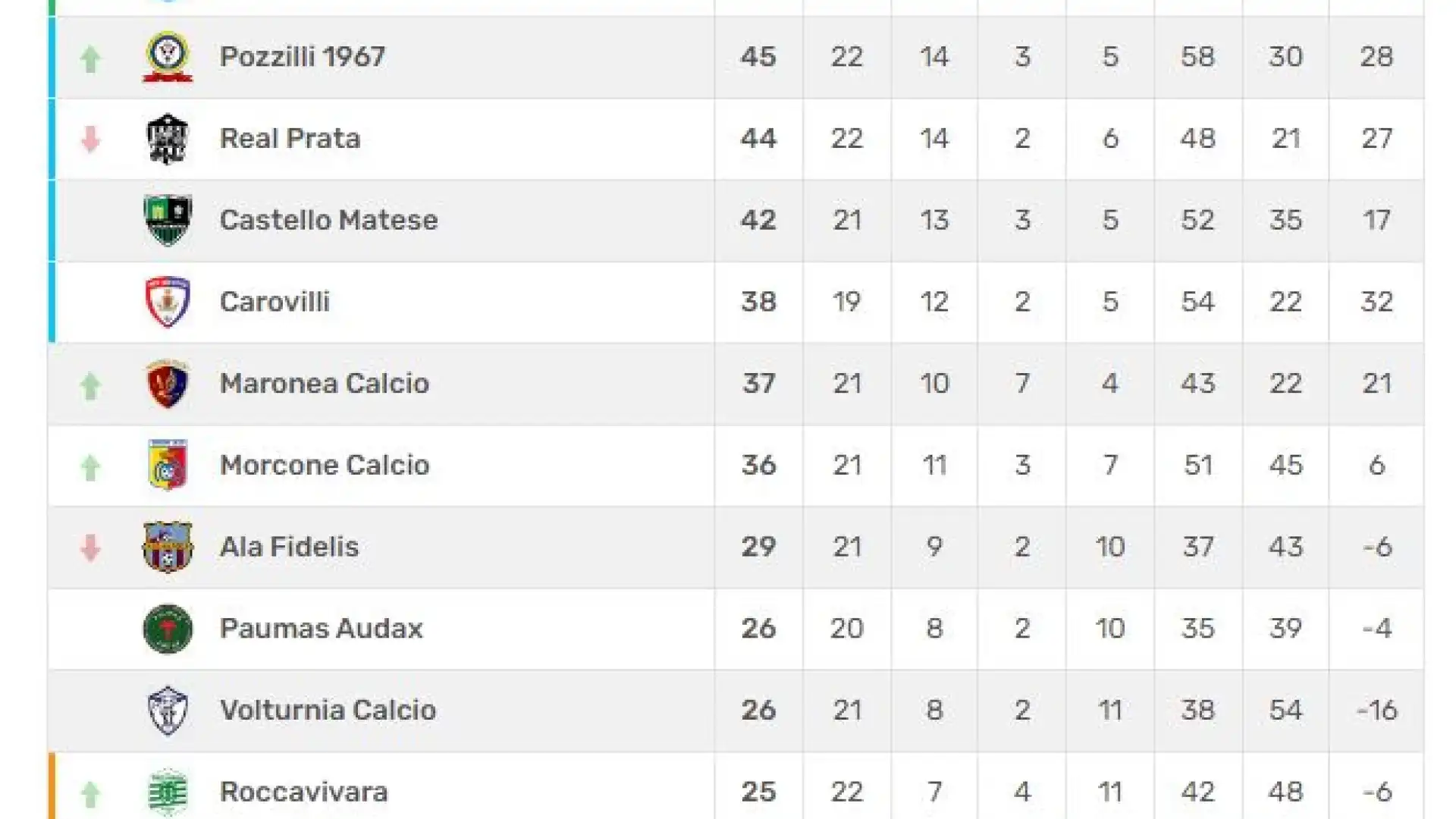Viewport: 1456px width, 819px height.
Task: Select the Carovilli shield logo
Action: coord(168,302)
